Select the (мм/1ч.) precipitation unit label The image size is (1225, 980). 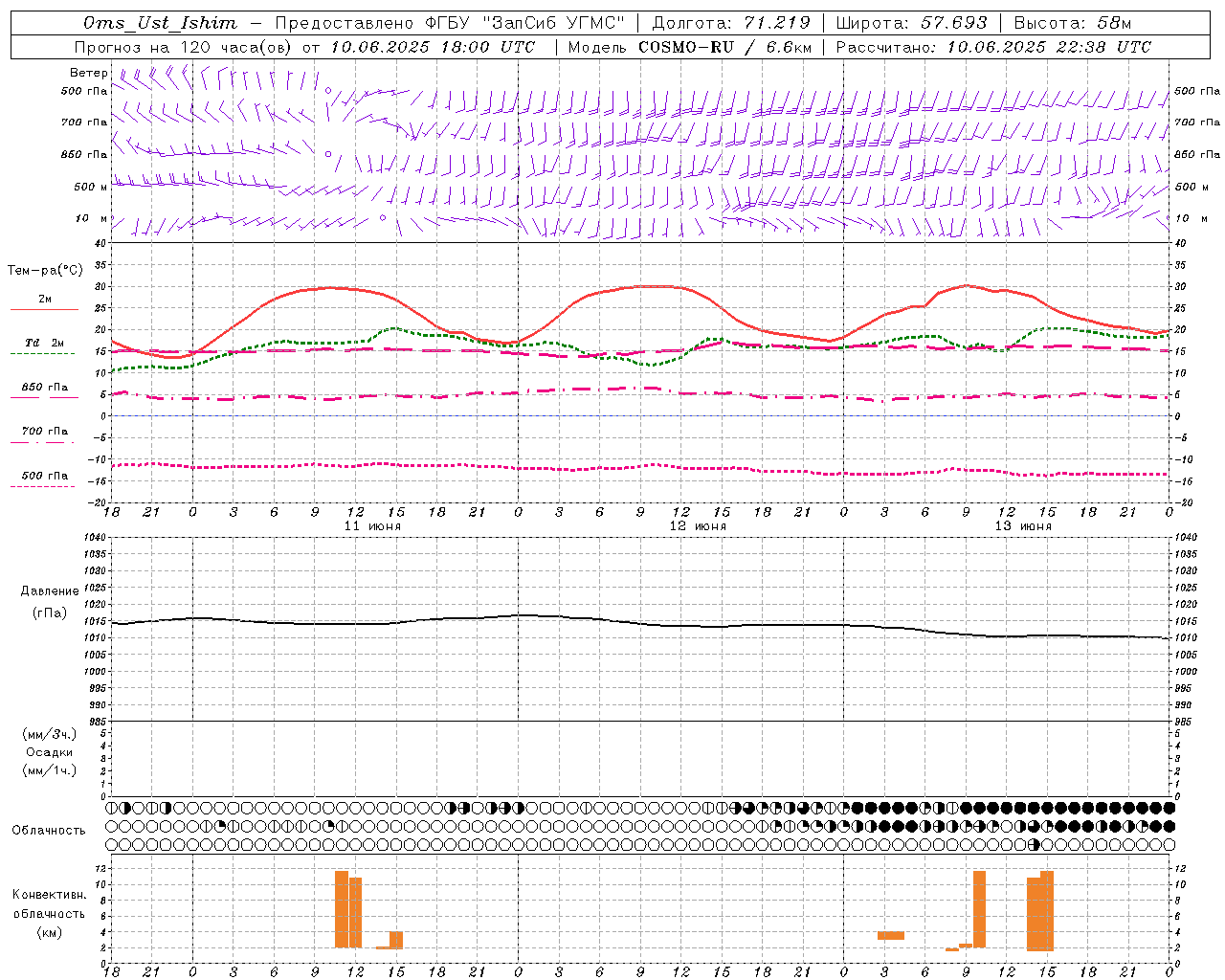(x=50, y=771)
